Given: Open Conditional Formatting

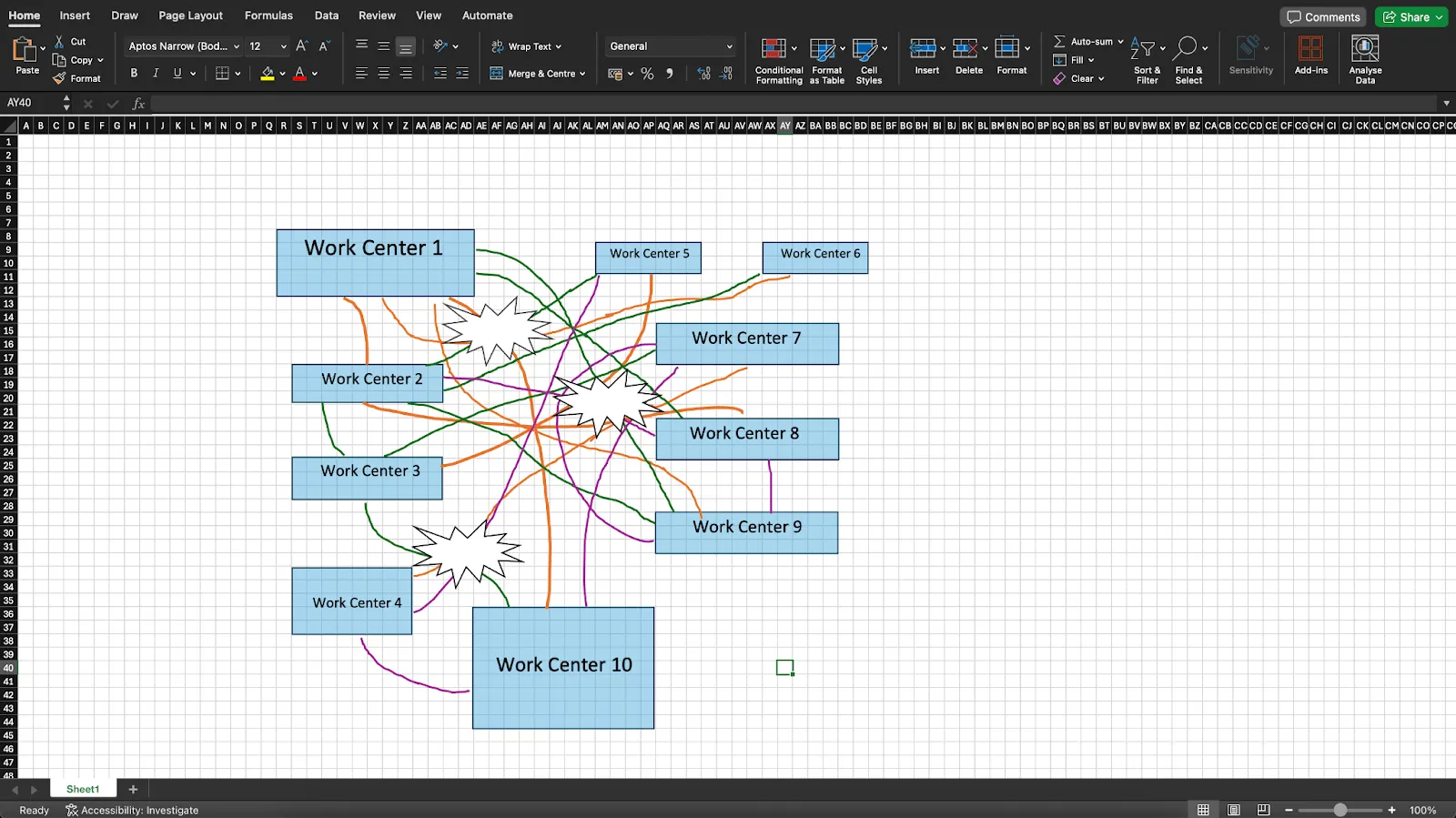Looking at the screenshot, I should coord(779,61).
